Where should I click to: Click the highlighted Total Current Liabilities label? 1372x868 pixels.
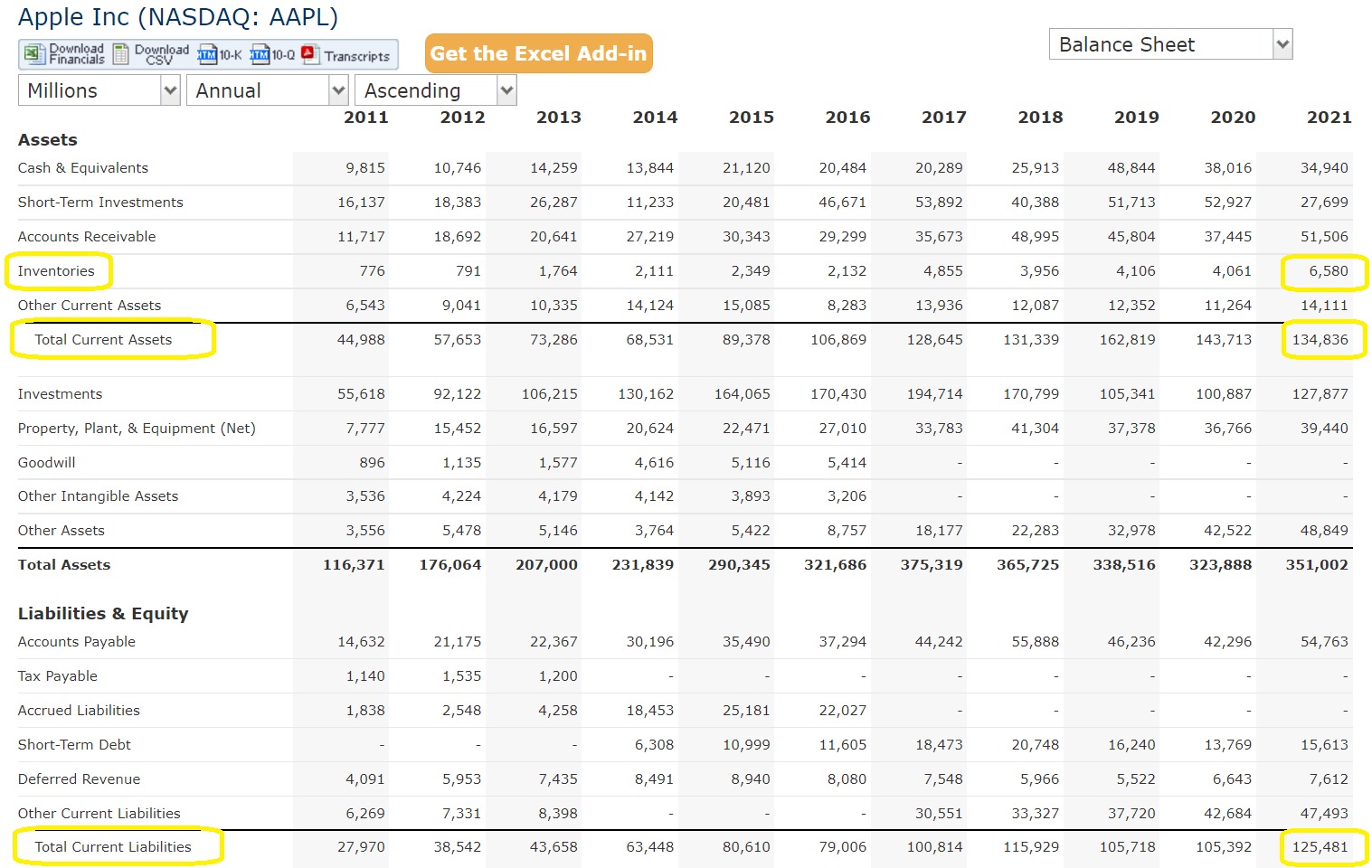coord(114,846)
